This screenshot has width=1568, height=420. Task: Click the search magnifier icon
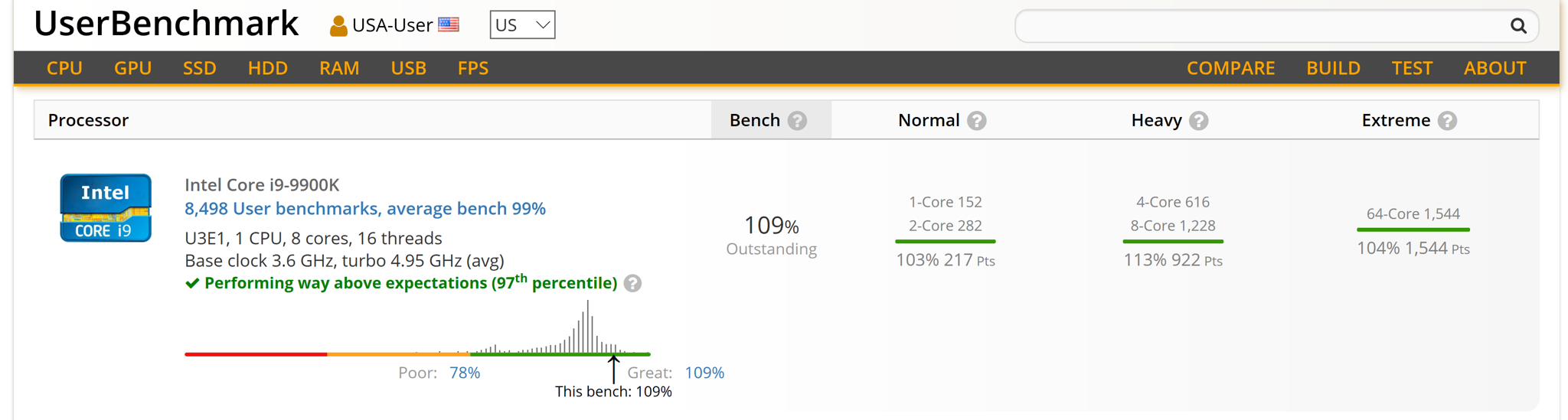pos(1518,26)
